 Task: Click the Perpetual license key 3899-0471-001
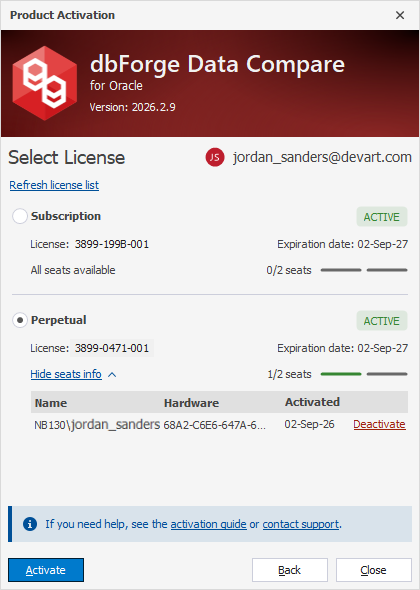coord(112,348)
